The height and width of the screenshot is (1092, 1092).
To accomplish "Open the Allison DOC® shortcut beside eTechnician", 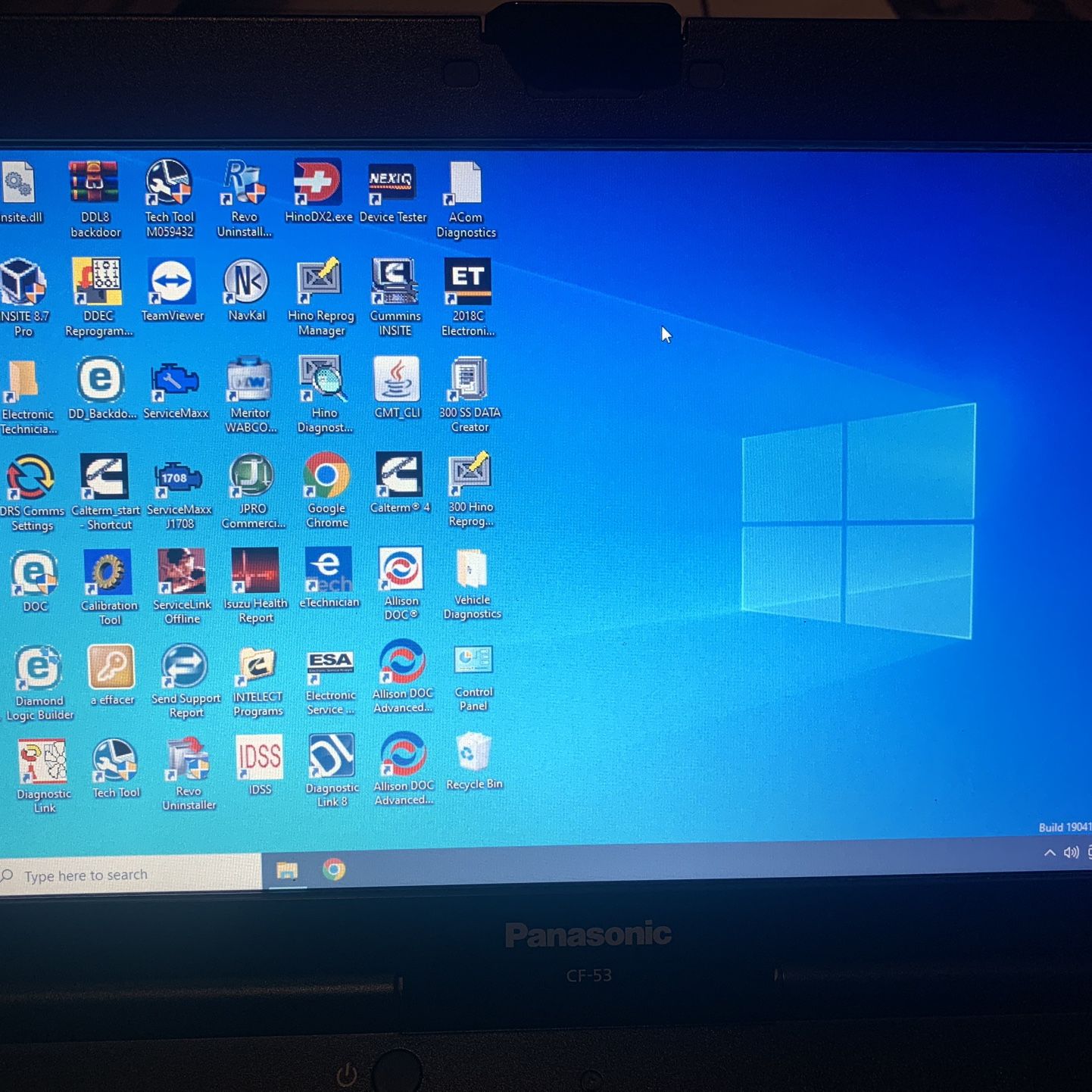I will (x=401, y=569).
